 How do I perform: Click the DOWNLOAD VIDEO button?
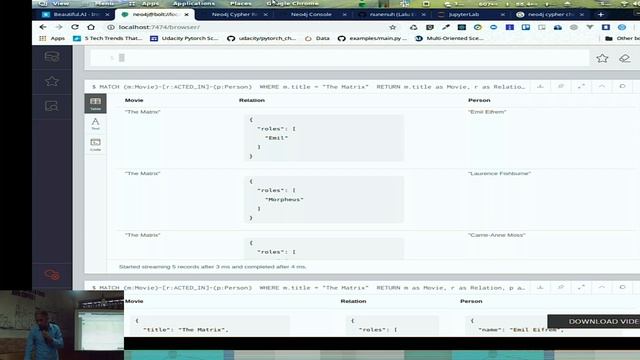point(594,322)
